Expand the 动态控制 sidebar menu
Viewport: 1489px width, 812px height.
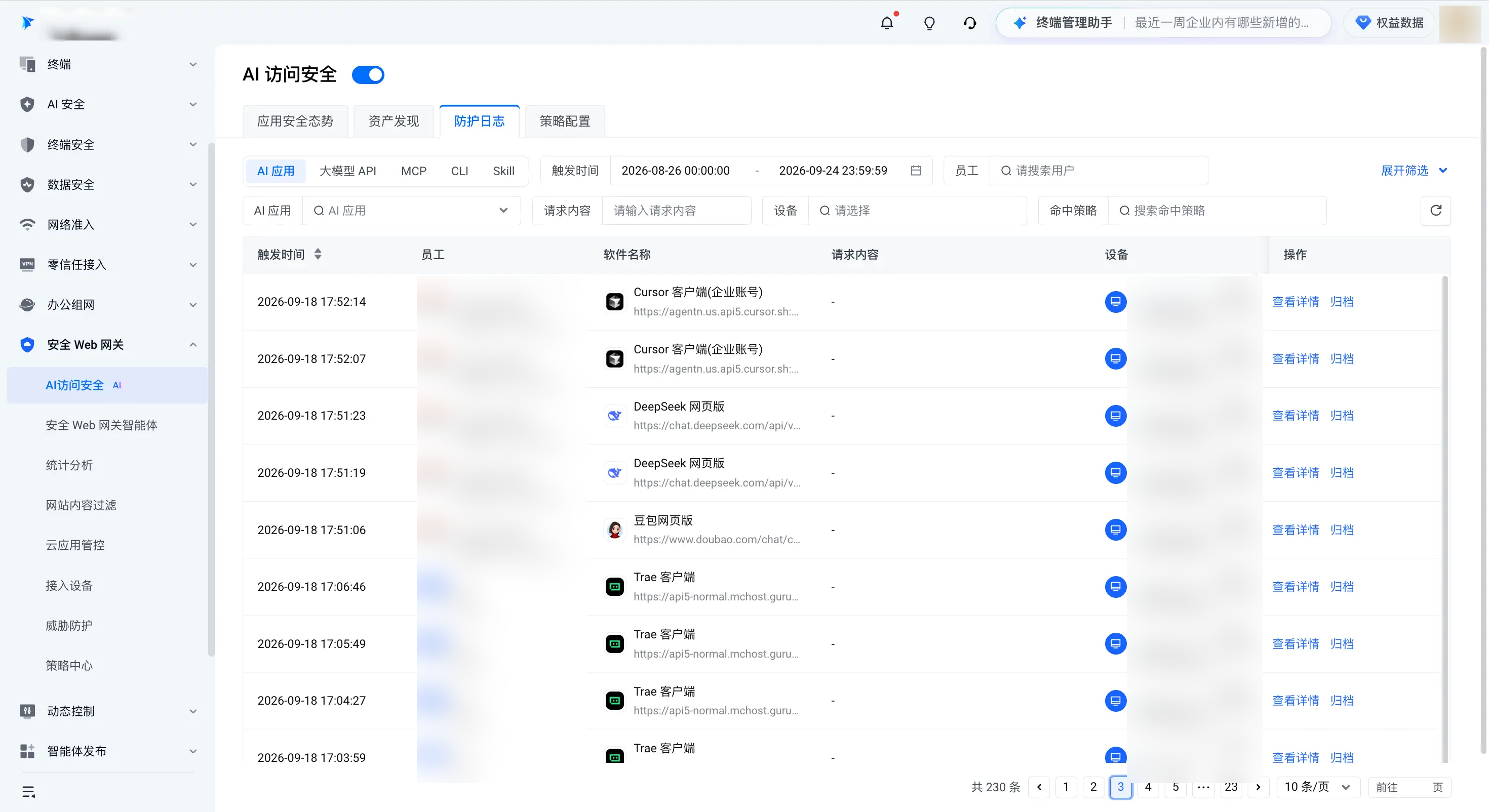[107, 711]
